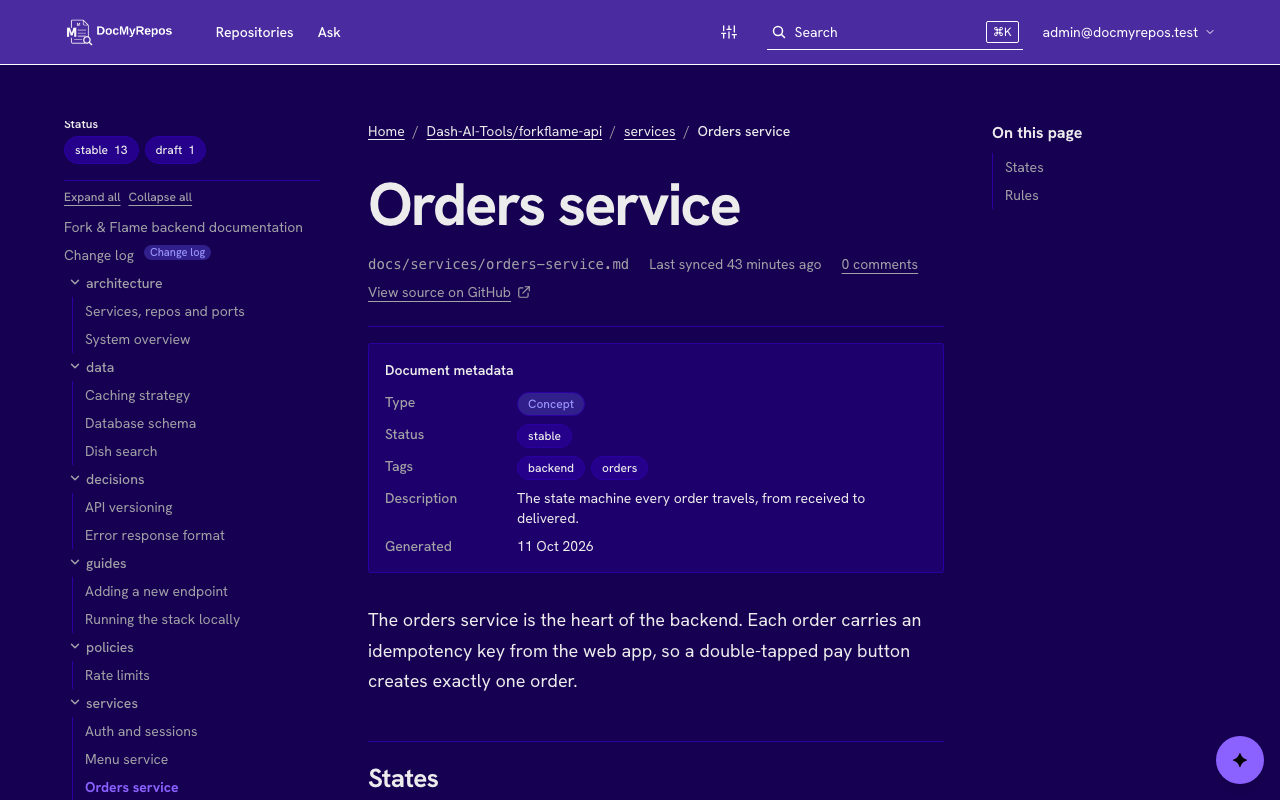
Task: Open the AI assistant sparkle button
Action: [x=1240, y=760]
